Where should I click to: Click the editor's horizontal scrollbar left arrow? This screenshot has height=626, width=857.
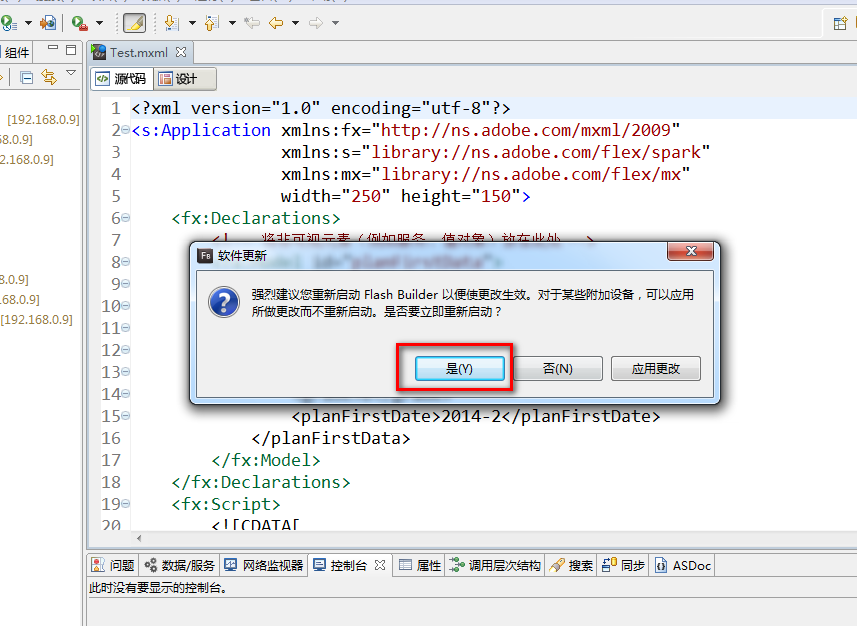click(139, 539)
